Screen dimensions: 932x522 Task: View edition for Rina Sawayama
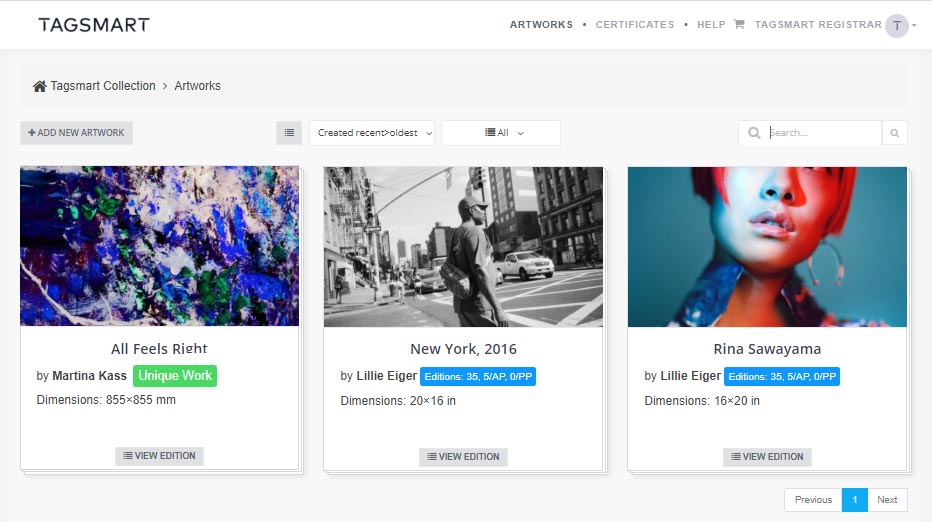(767, 457)
